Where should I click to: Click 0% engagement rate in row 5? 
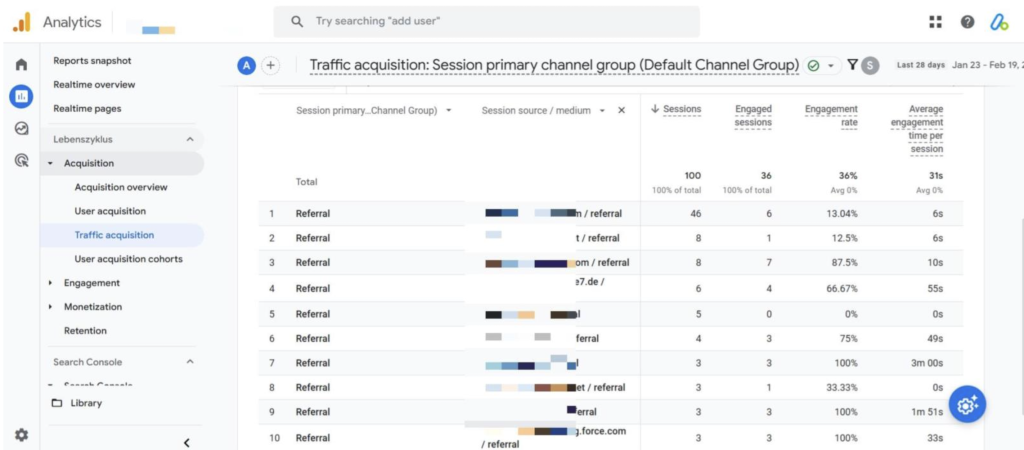(850, 314)
